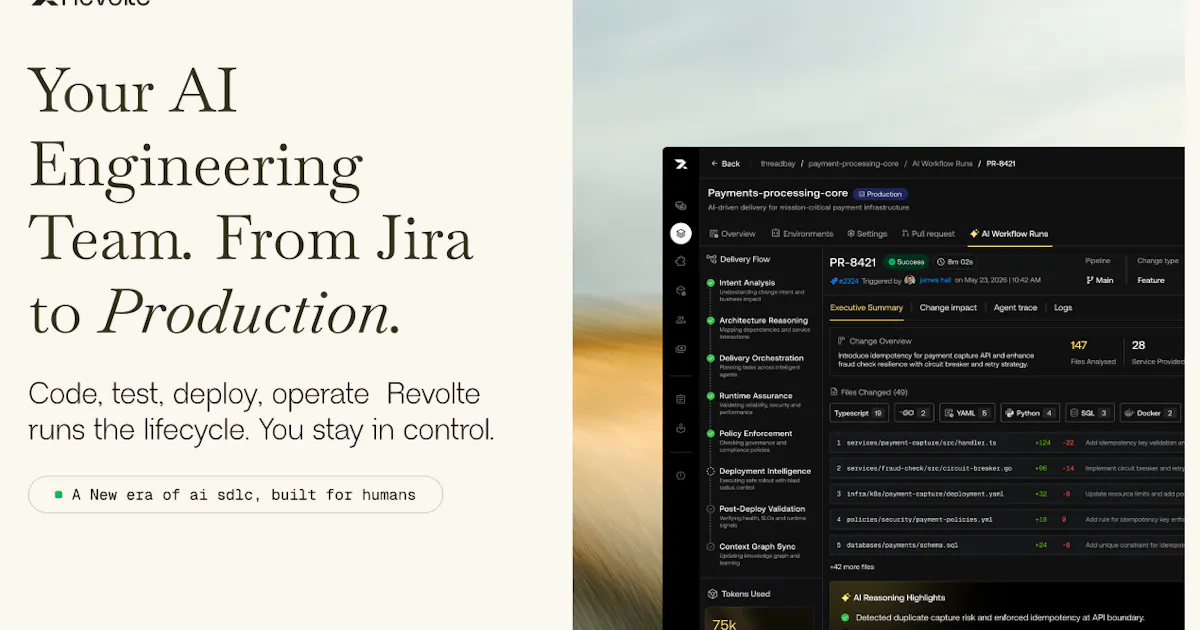The height and width of the screenshot is (630, 1200).
Task: Open the users icon in sidebar
Action: coord(681,320)
